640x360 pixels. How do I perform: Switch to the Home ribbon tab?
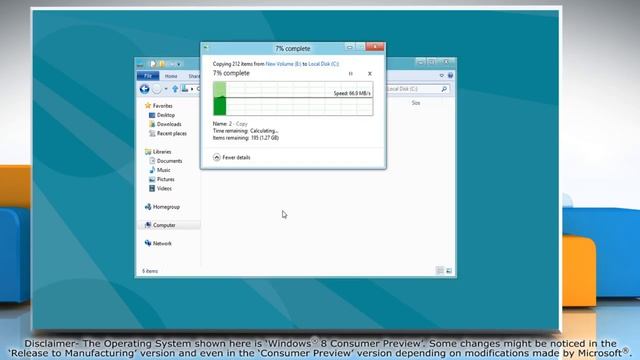[x=171, y=76]
